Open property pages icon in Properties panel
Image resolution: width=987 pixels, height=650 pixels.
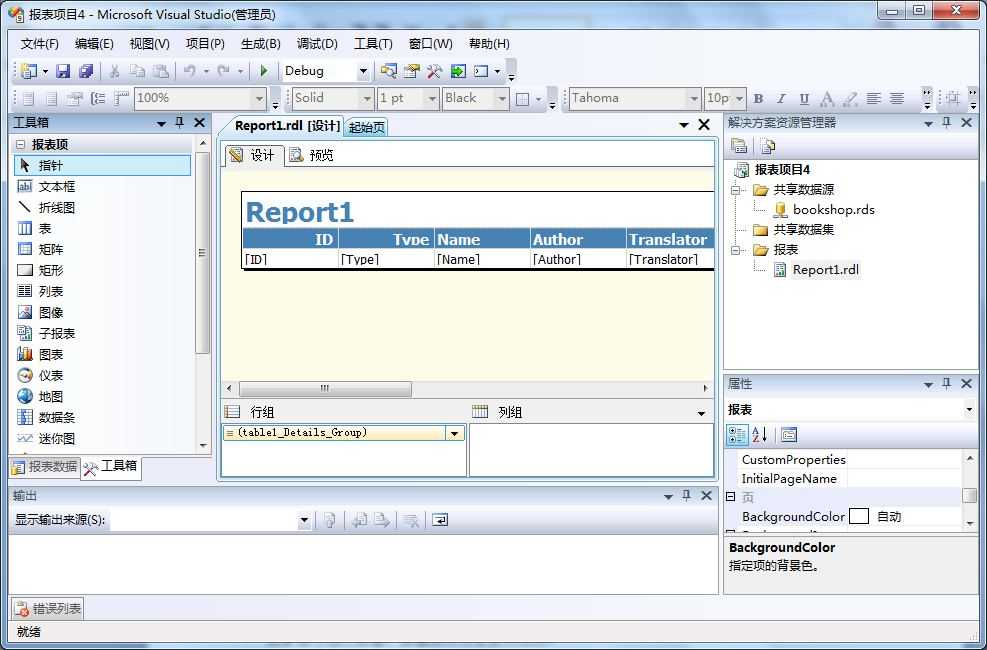pyautogui.click(x=789, y=434)
